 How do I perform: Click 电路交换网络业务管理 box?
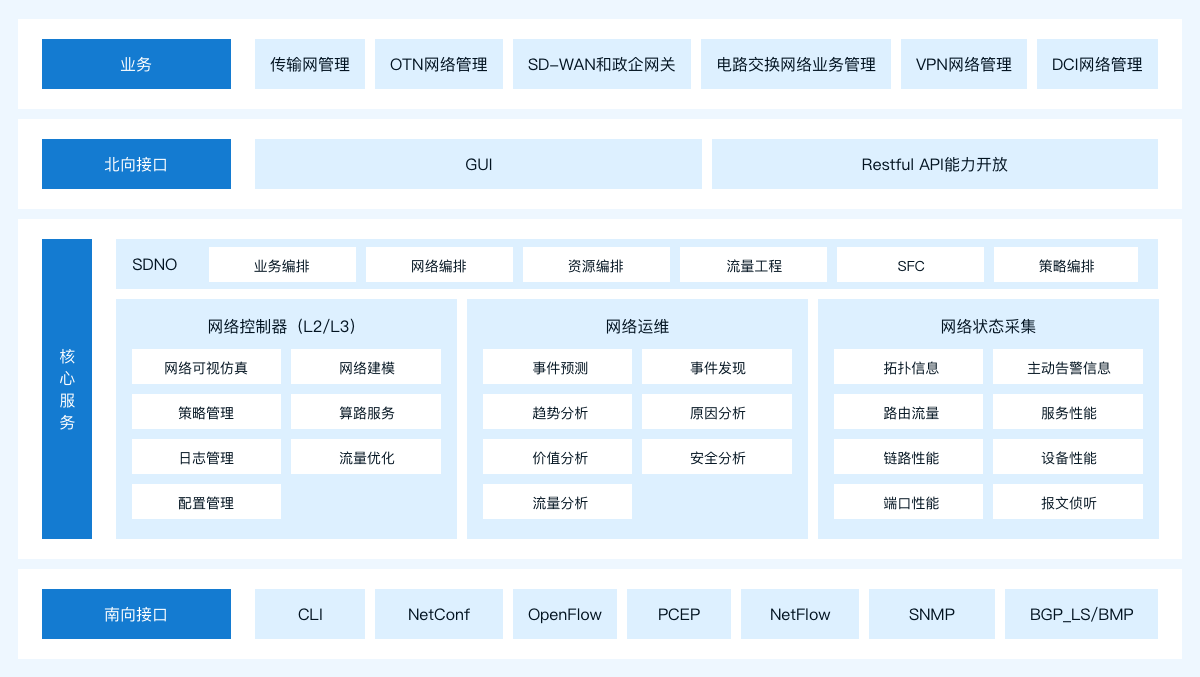tap(796, 64)
